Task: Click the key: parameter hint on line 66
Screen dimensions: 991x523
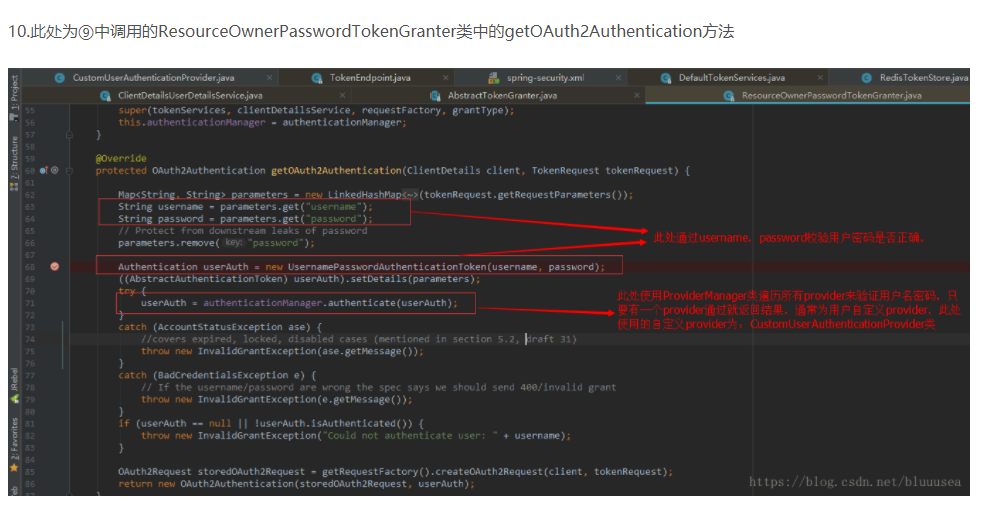Action: (x=234, y=243)
